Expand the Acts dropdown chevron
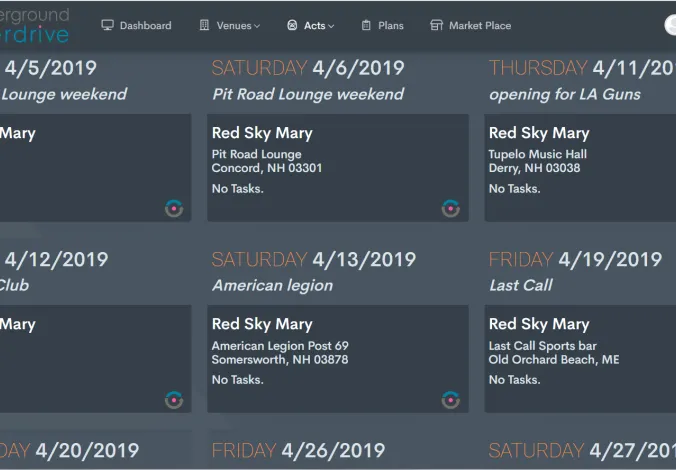676x470 pixels. pyautogui.click(x=331, y=26)
